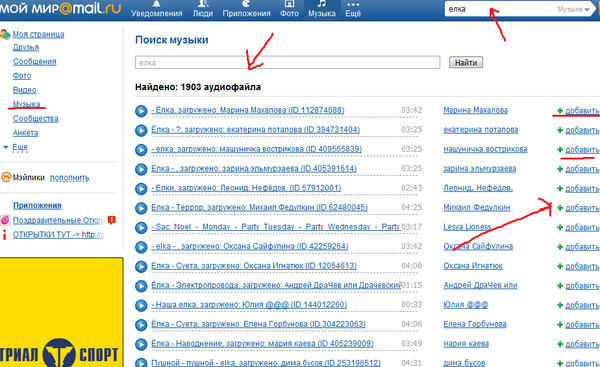Open uploader profile мария каева

466,344
